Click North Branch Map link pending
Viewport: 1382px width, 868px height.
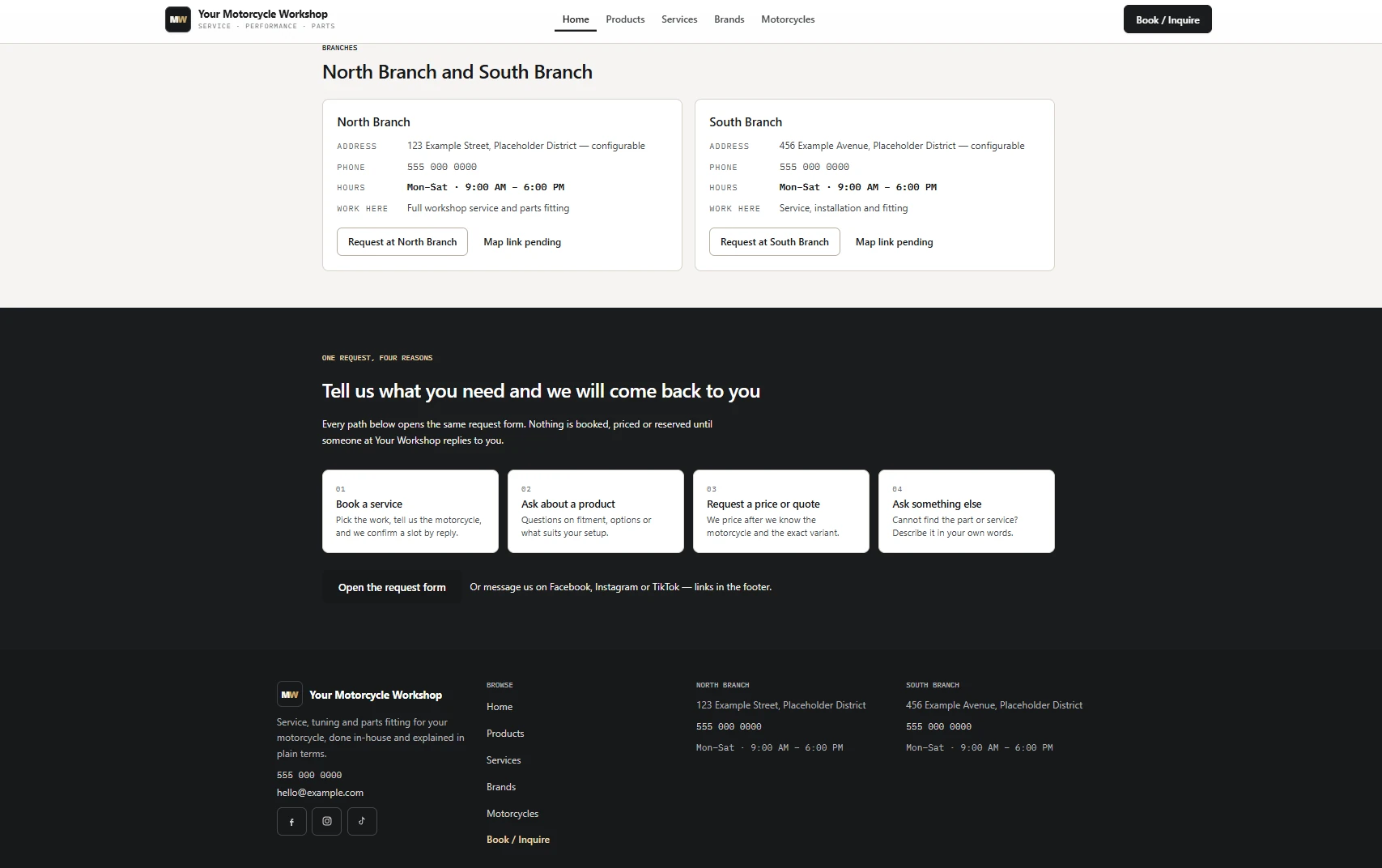coord(522,242)
